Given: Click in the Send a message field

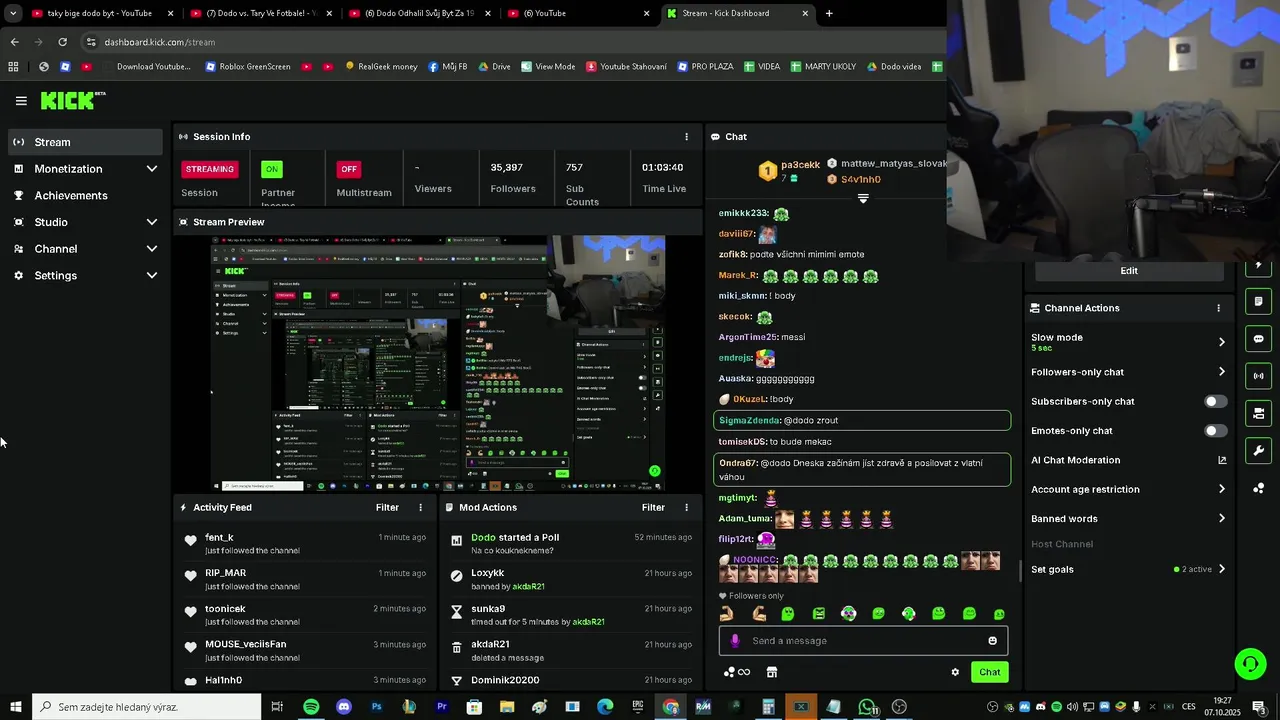Looking at the screenshot, I should click(x=863, y=641).
